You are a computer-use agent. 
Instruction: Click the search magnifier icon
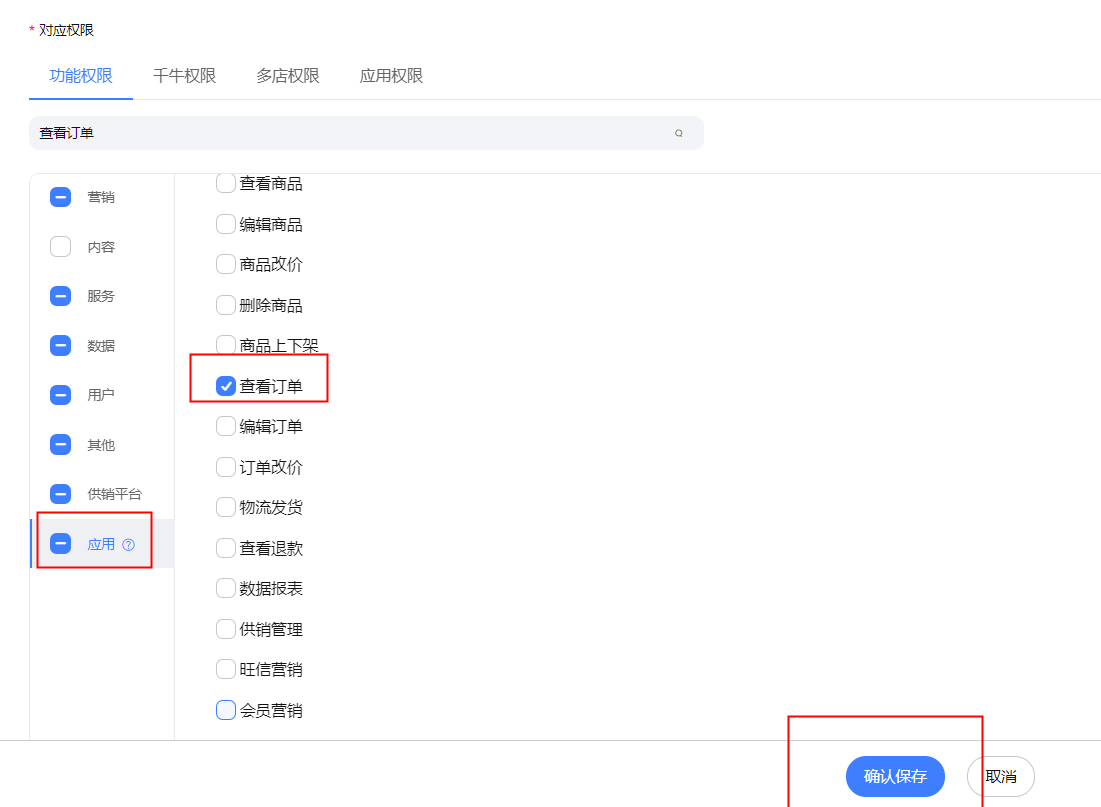click(679, 133)
